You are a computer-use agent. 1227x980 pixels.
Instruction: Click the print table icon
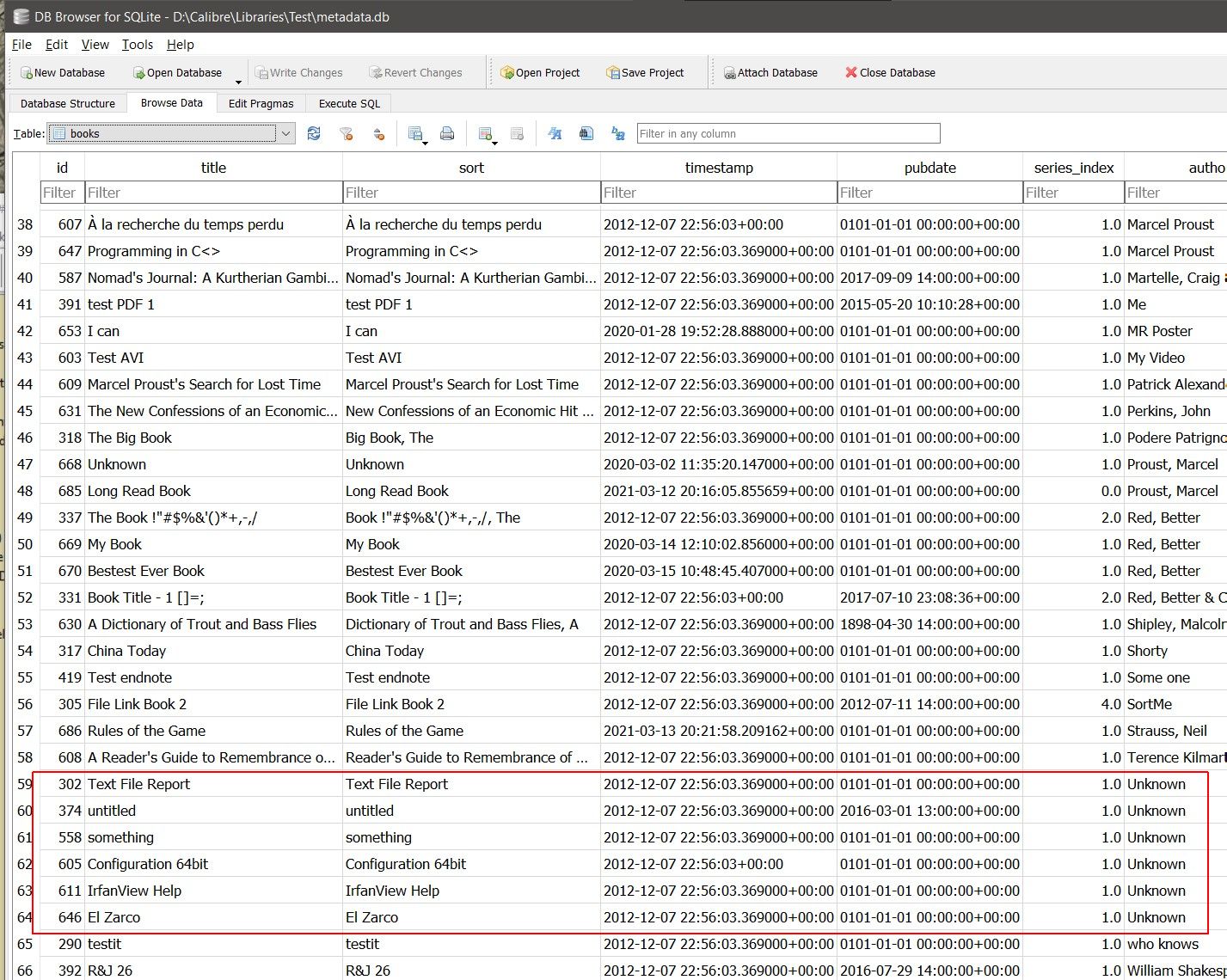(x=447, y=133)
